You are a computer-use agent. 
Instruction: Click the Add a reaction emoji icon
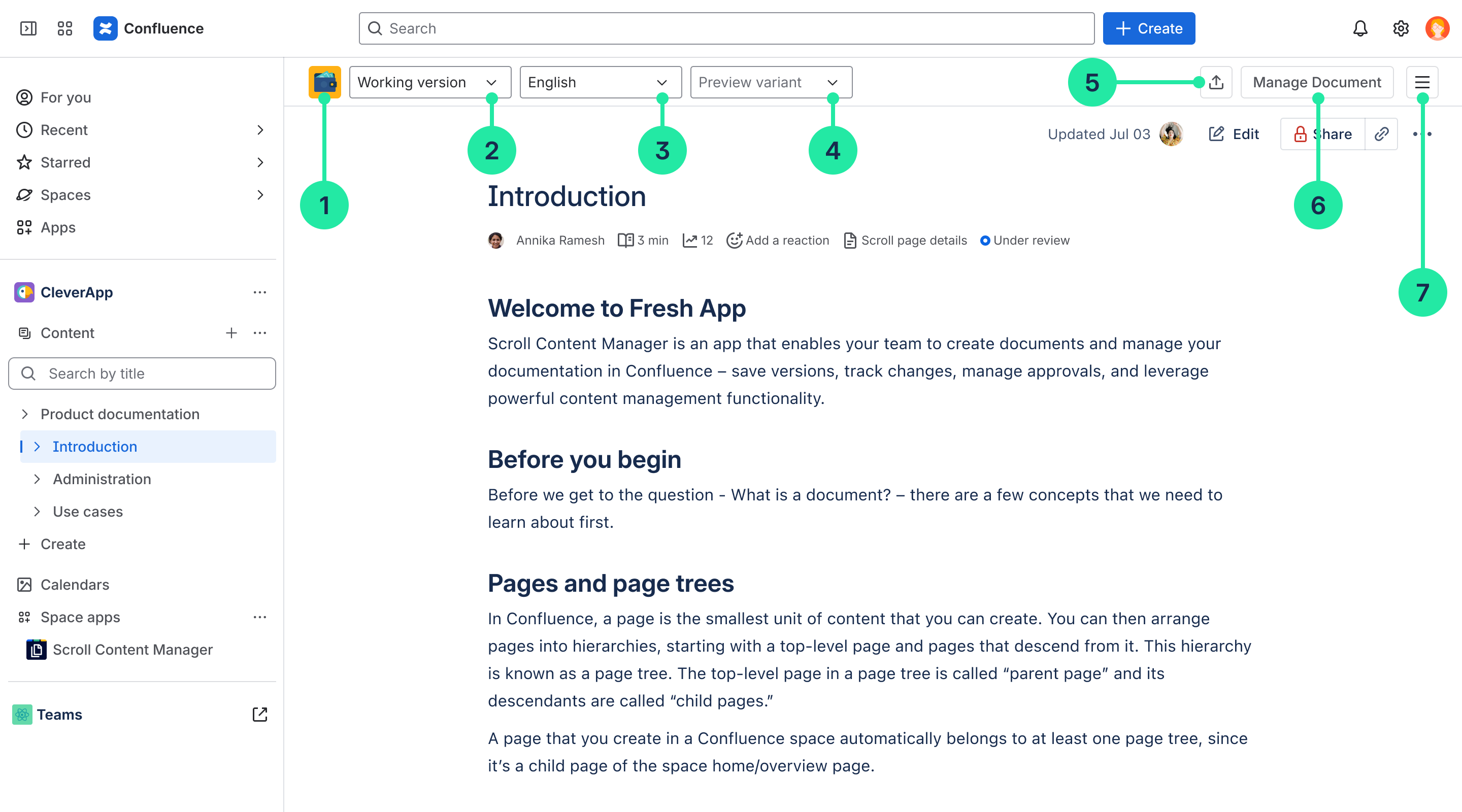pos(734,241)
